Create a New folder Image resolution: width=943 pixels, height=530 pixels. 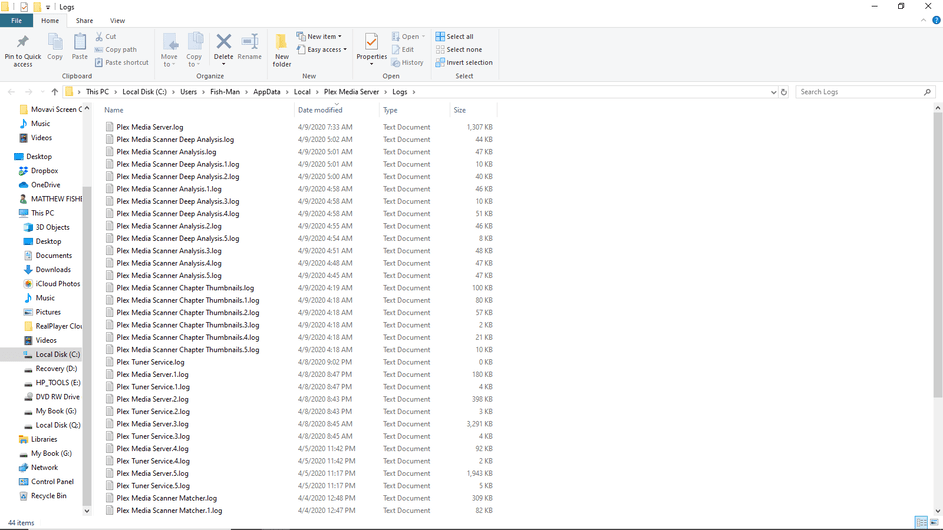pyautogui.click(x=281, y=49)
